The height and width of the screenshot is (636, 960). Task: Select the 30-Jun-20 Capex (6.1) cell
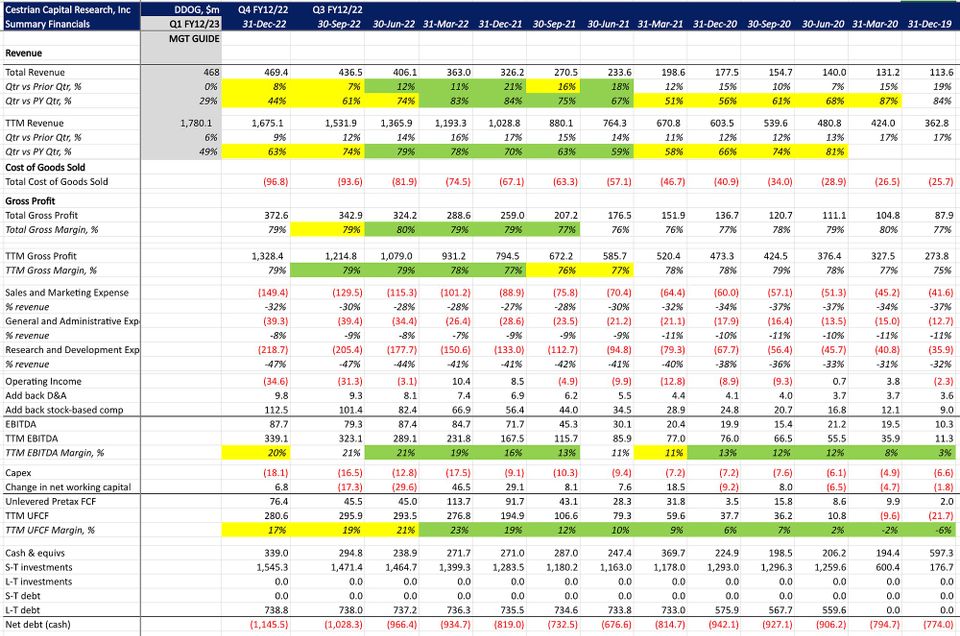coord(822,473)
